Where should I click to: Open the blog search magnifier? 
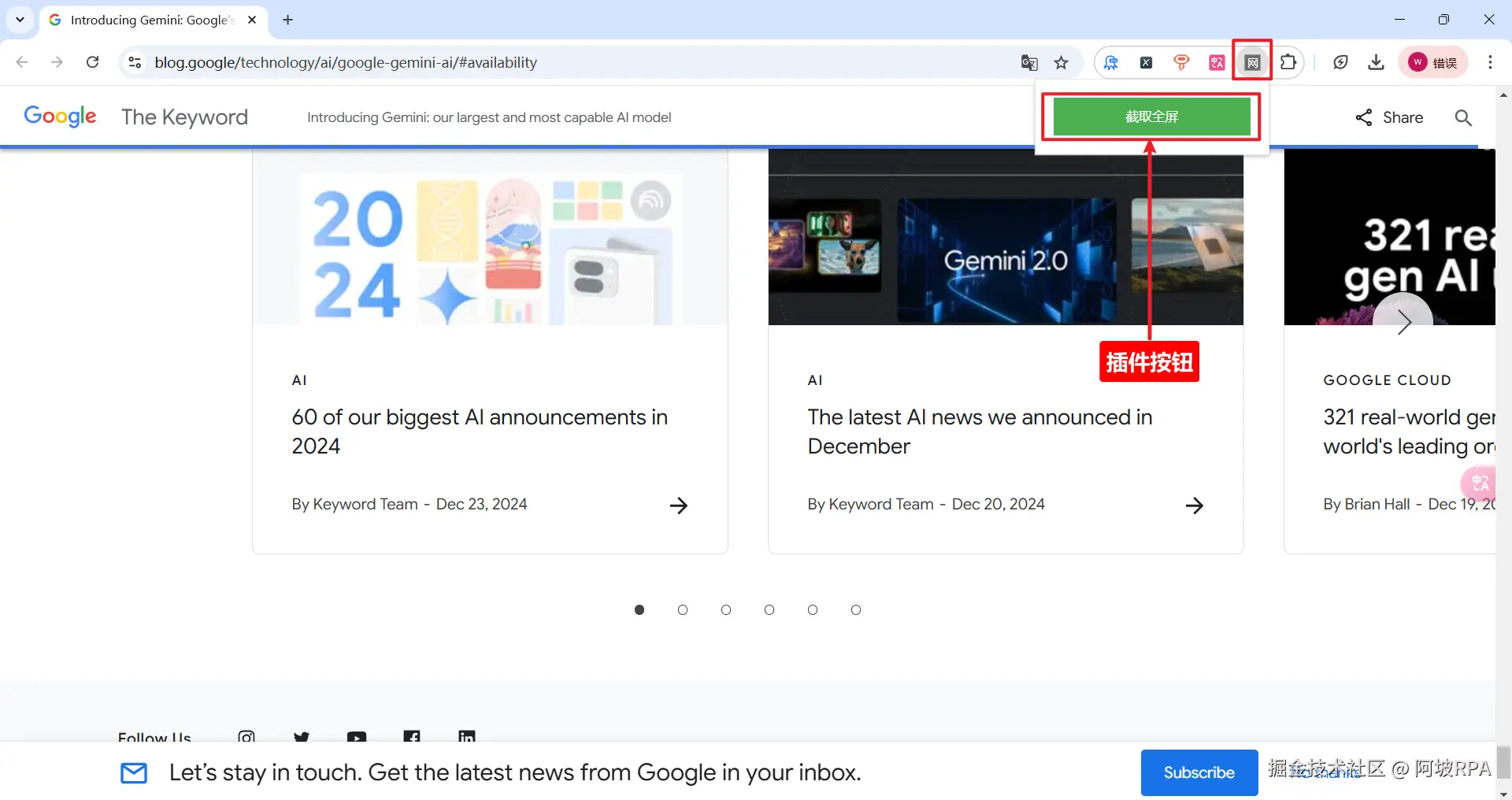pyautogui.click(x=1463, y=117)
